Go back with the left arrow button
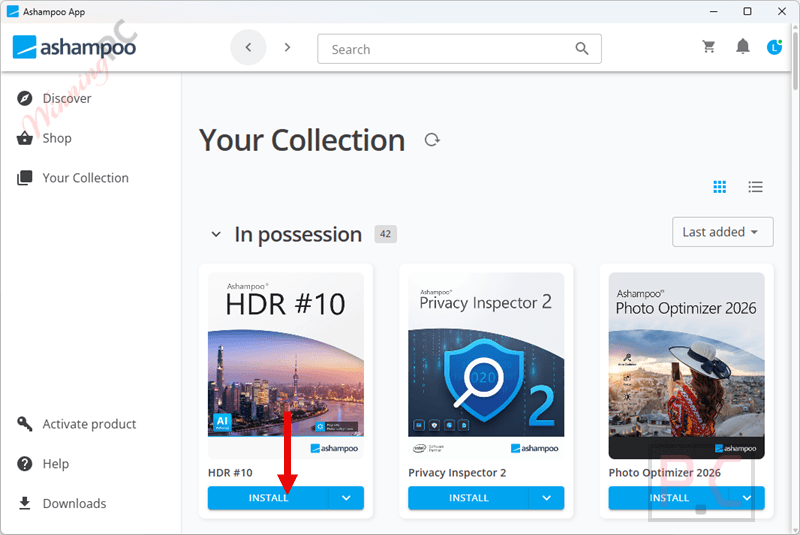800x535 pixels. (248, 47)
